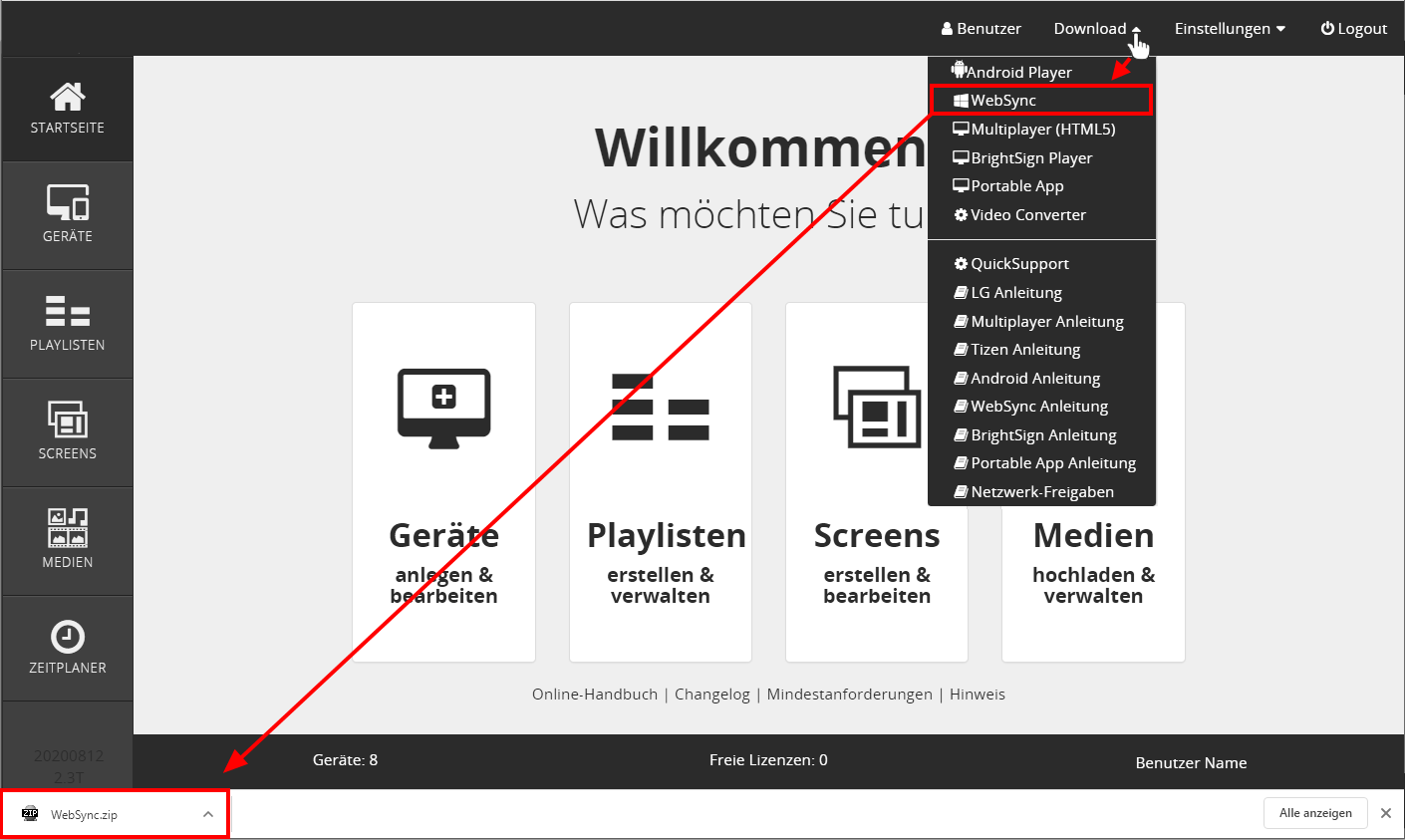1405x840 pixels.
Task: Collapse the Download dropdown menu
Action: click(1096, 29)
